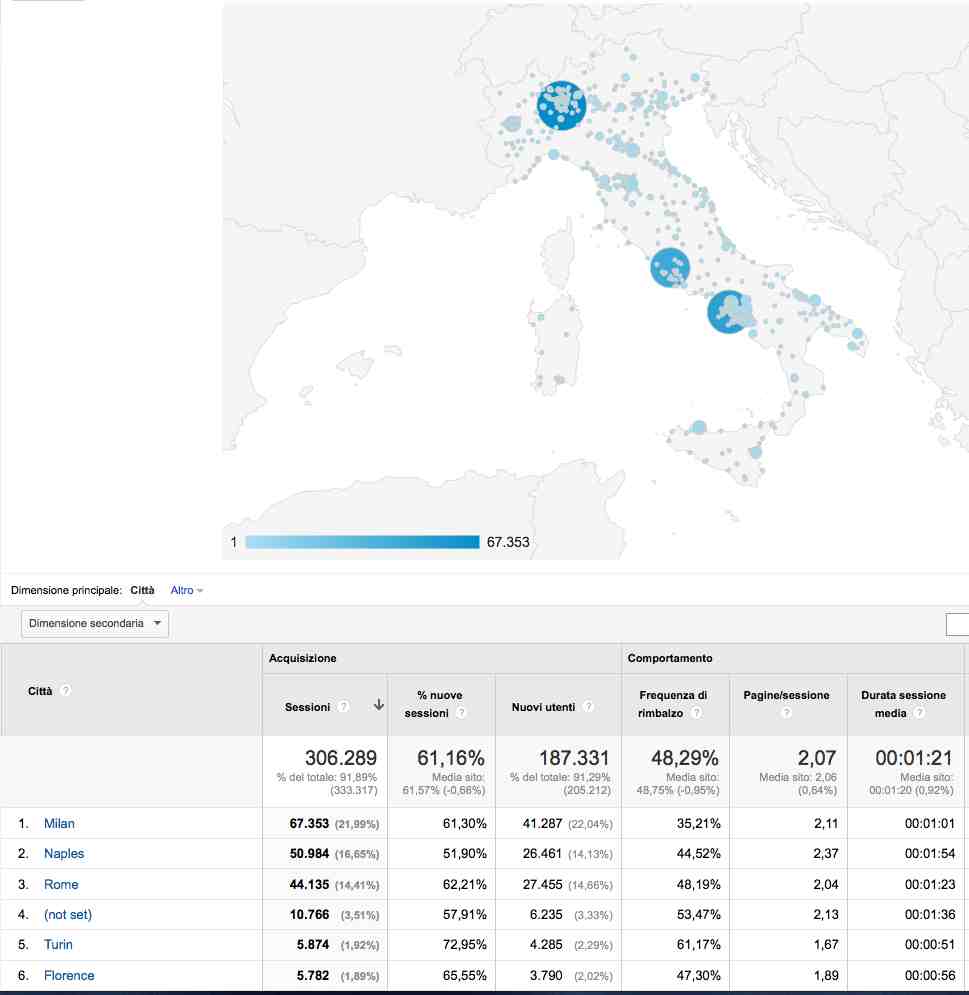This screenshot has width=969, height=995.
Task: Click the (not set) city entry
Action: 68,915
